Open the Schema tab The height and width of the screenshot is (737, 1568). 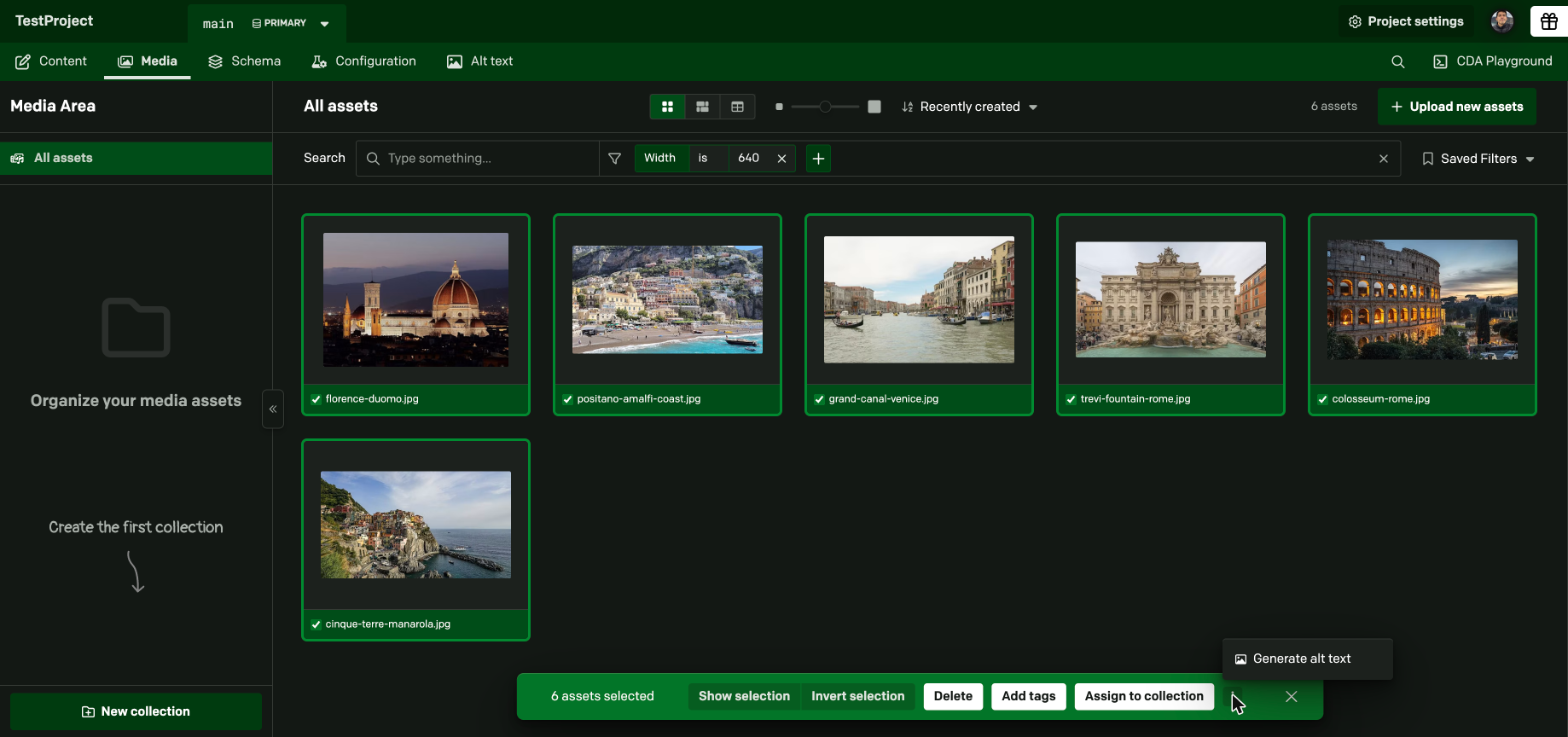point(245,61)
